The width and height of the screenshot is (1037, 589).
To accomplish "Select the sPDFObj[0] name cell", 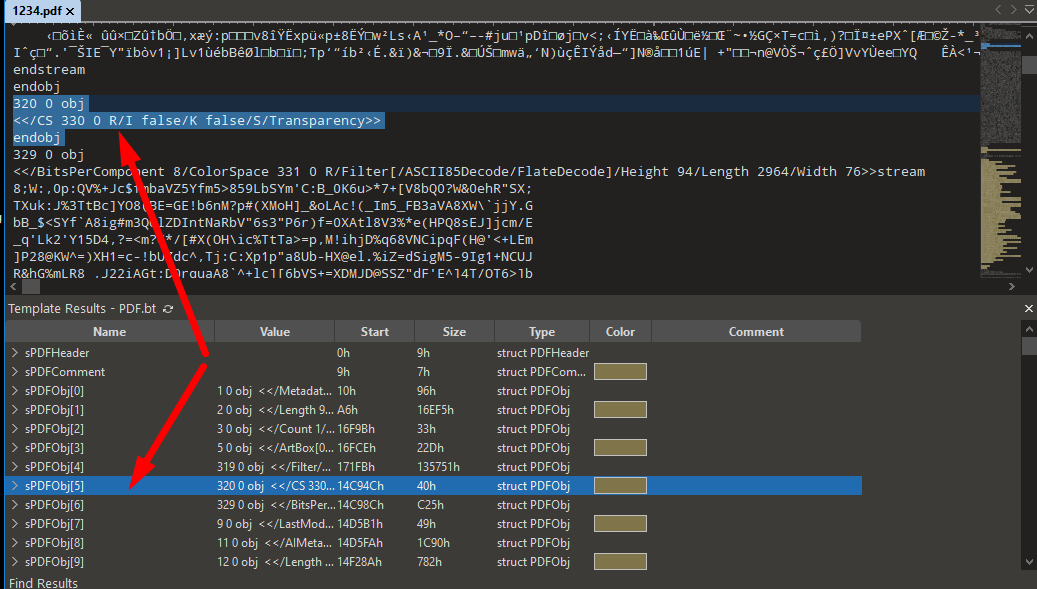I will click(x=54, y=391).
